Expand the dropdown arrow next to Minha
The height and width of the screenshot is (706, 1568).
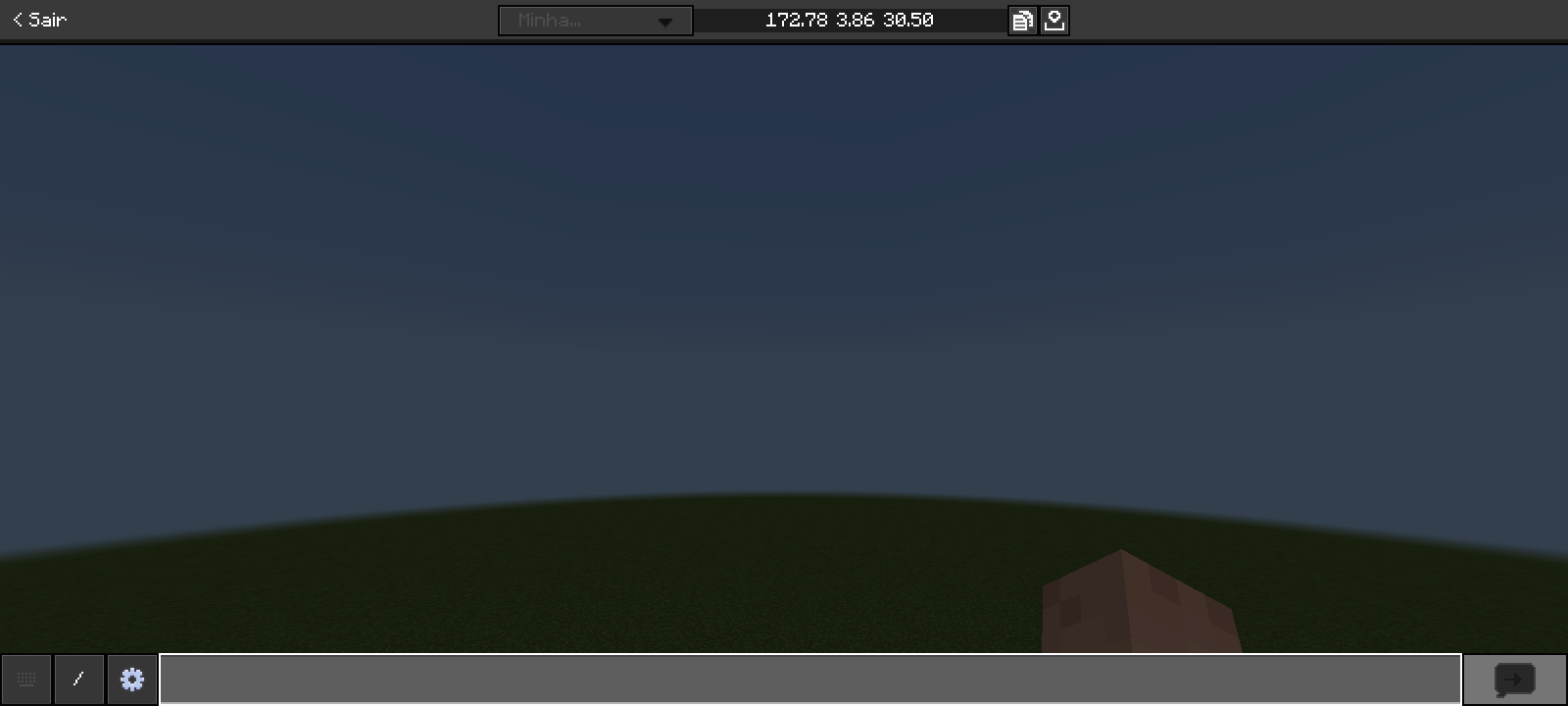(x=665, y=22)
